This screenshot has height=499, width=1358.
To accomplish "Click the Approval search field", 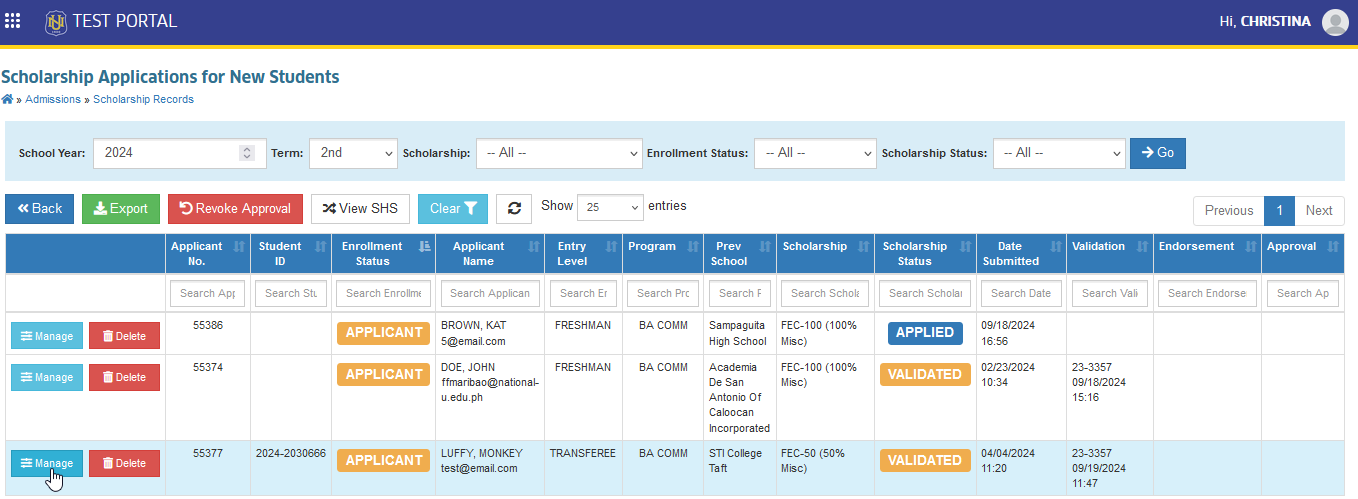I will [1303, 293].
